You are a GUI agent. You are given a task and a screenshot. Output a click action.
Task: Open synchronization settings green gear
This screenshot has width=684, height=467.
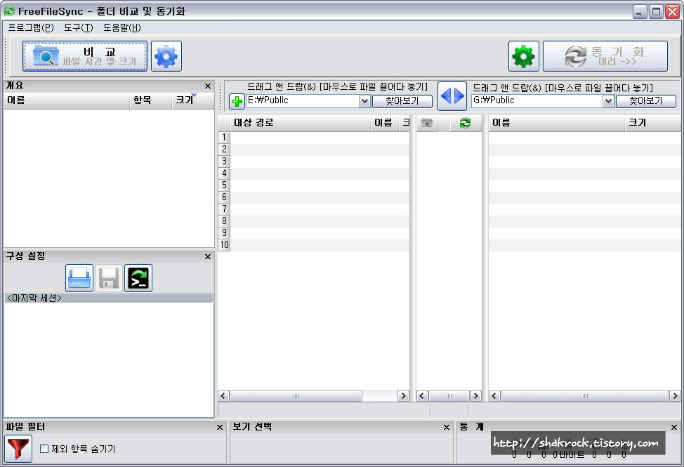pyautogui.click(x=523, y=56)
